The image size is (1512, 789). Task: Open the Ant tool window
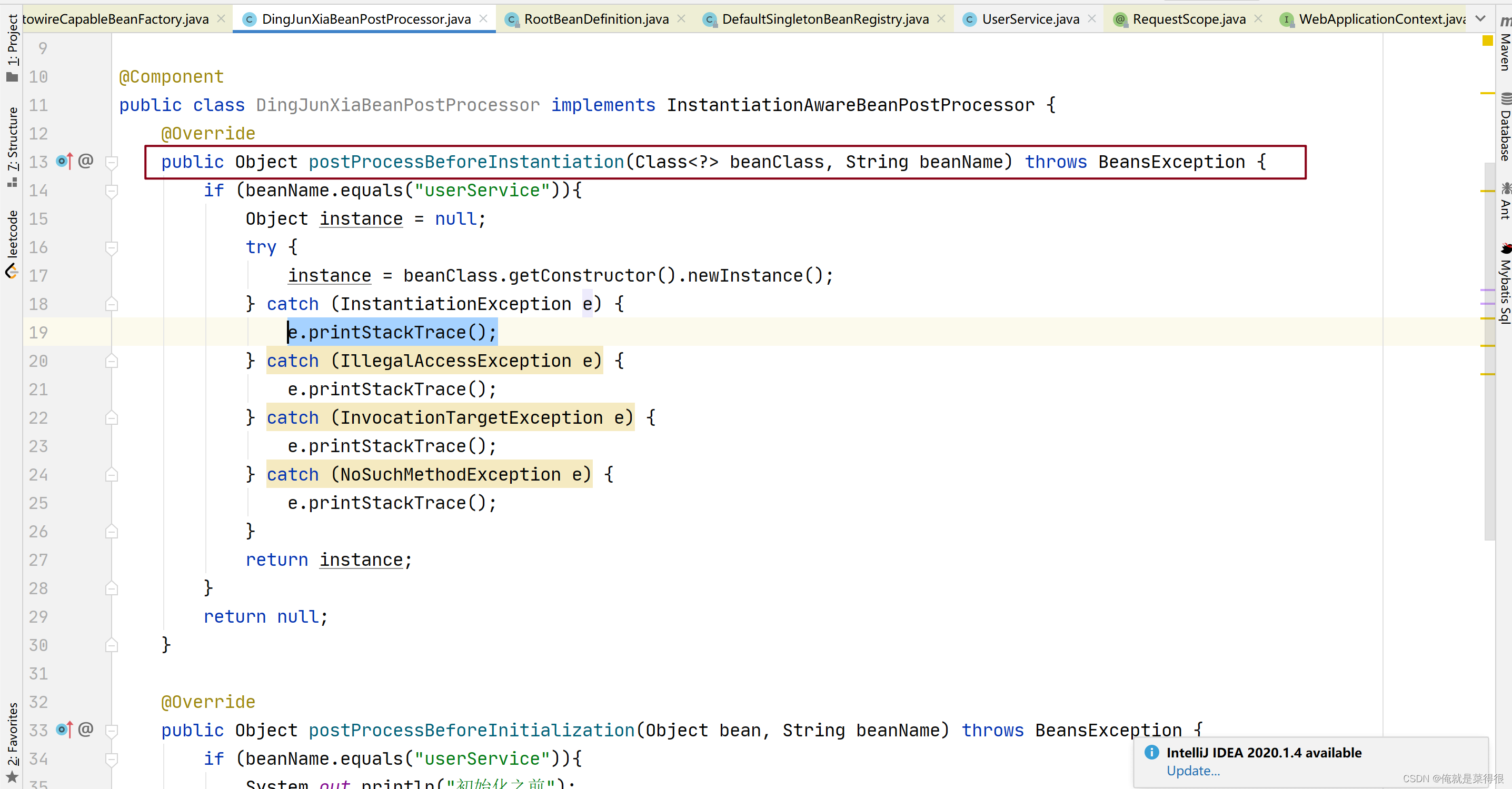pos(1505,201)
